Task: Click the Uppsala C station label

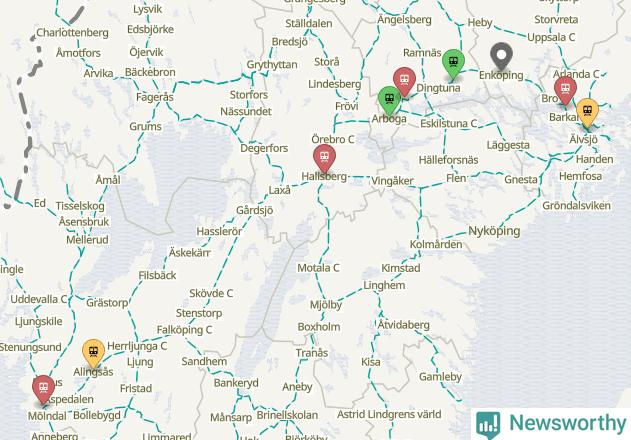Action: (551, 37)
